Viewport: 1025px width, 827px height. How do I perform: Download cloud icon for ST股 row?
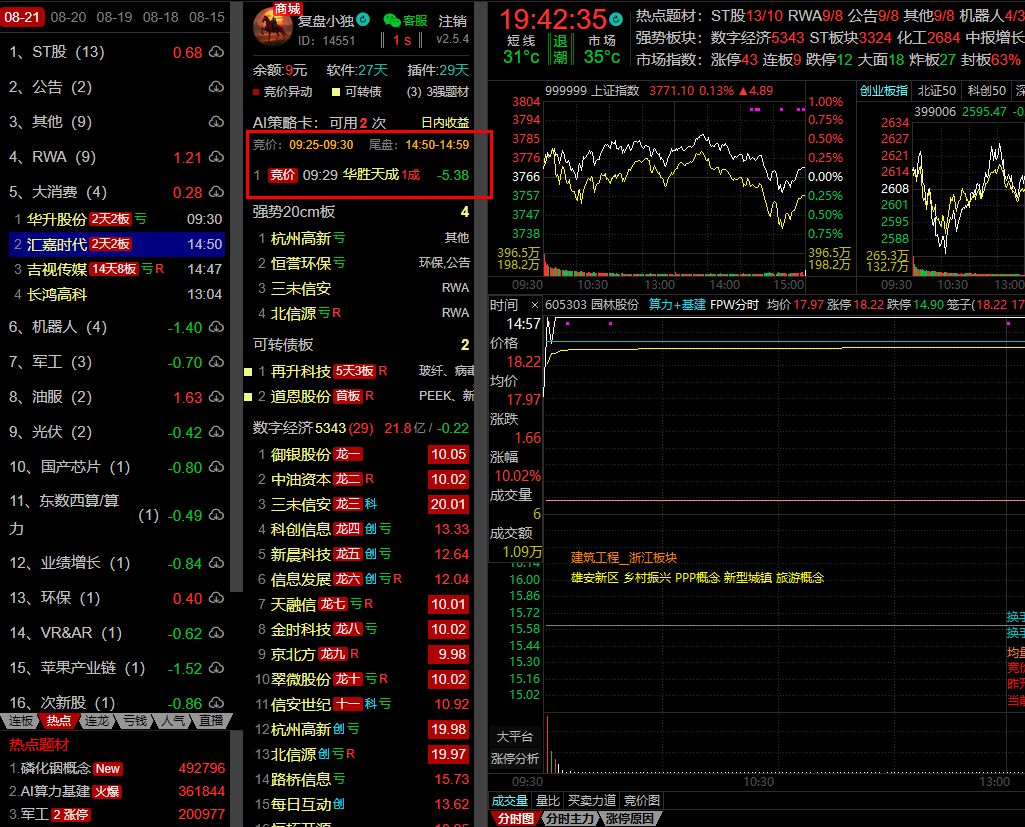click(x=216, y=52)
